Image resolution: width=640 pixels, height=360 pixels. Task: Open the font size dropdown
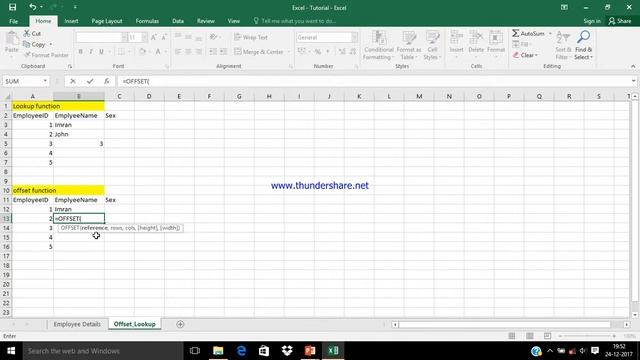pos(144,38)
